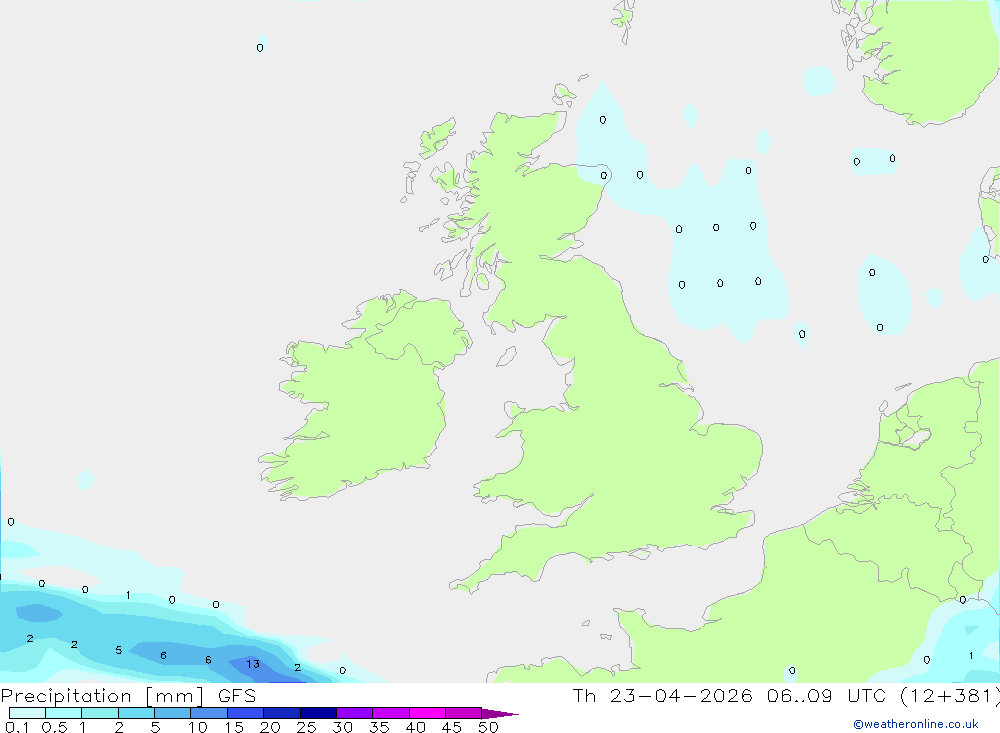This screenshot has width=1000, height=733.
Task: Click the '50' legend scale label
Action: coord(488,727)
